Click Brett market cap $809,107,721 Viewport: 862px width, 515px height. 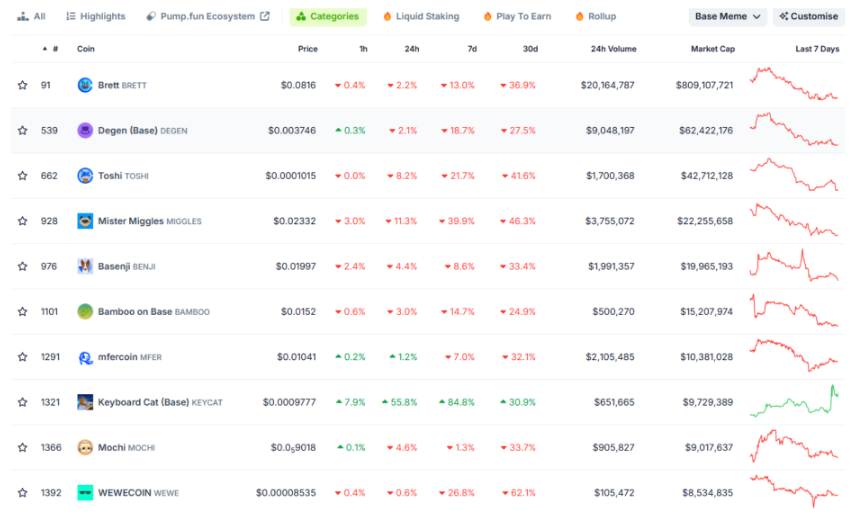[704, 85]
